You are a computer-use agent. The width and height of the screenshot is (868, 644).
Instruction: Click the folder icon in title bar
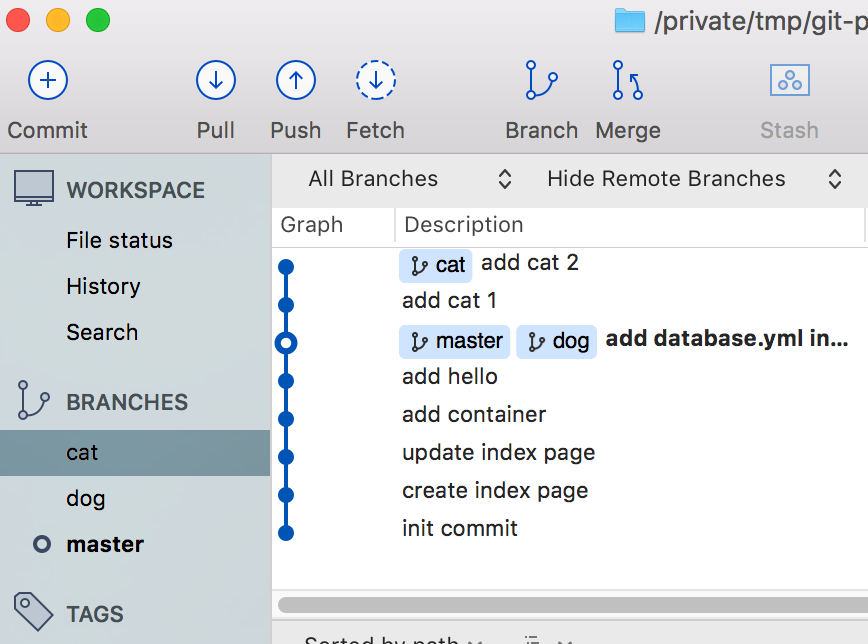pos(629,20)
